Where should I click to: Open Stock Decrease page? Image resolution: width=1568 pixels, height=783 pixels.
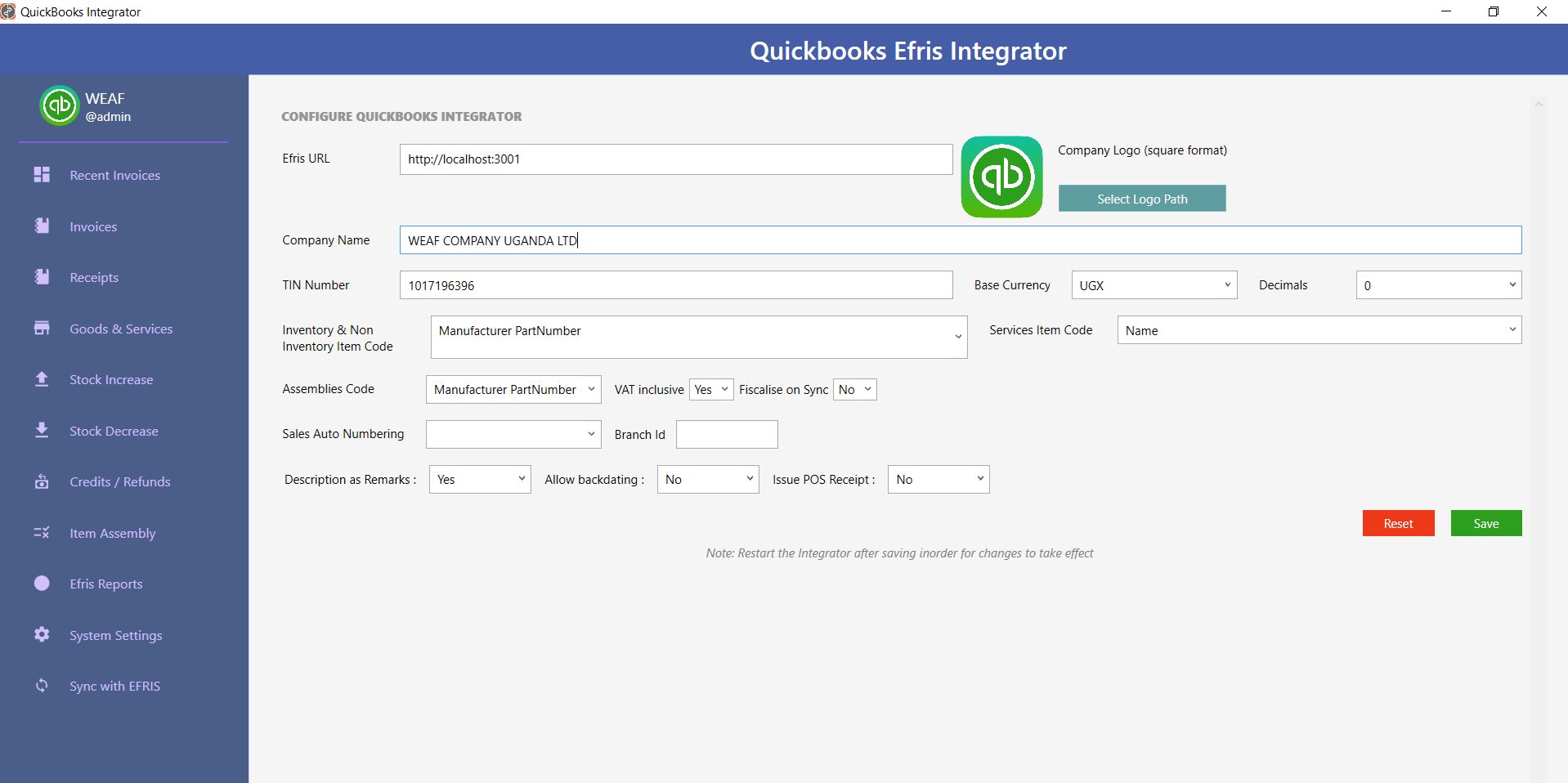[114, 431]
